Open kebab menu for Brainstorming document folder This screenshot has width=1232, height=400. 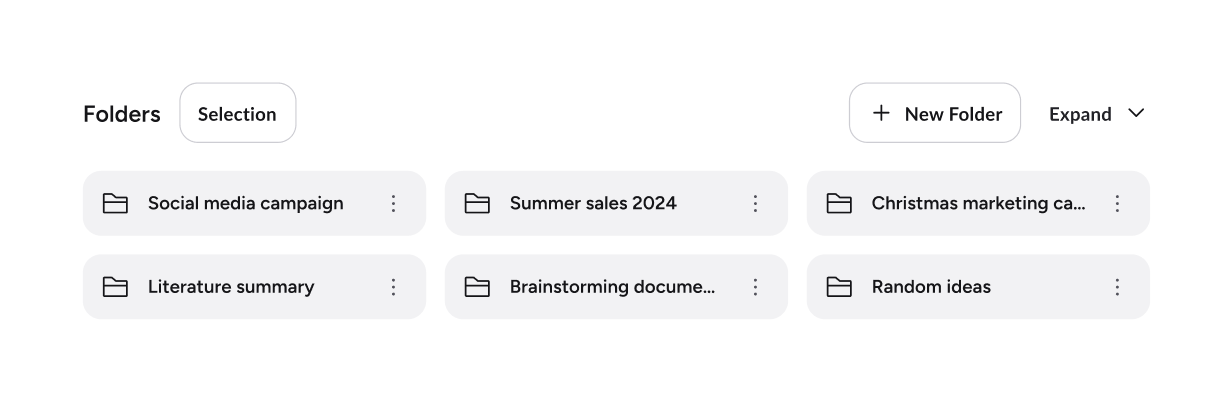(755, 287)
